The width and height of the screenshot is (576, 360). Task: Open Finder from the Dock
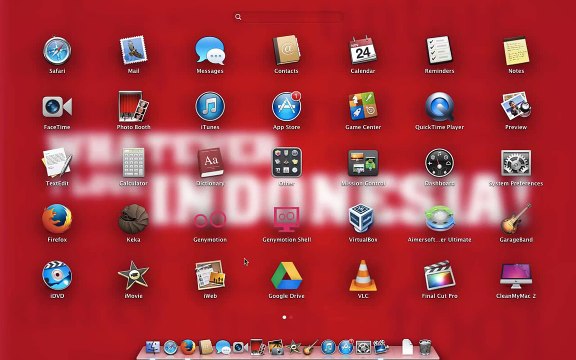click(153, 347)
